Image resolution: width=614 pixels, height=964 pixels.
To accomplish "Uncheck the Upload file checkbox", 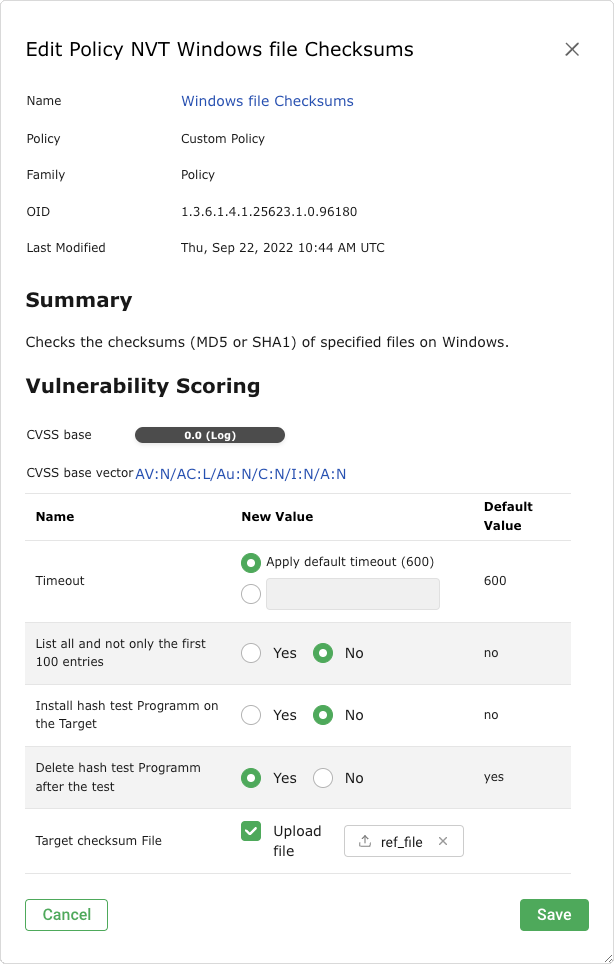I will tap(251, 831).
